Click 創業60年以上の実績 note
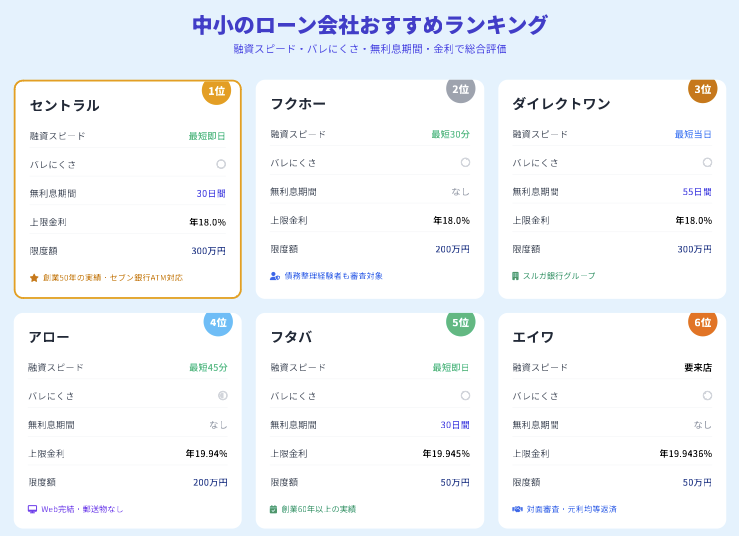Screen dimensions: 739x536 (319, 509)
